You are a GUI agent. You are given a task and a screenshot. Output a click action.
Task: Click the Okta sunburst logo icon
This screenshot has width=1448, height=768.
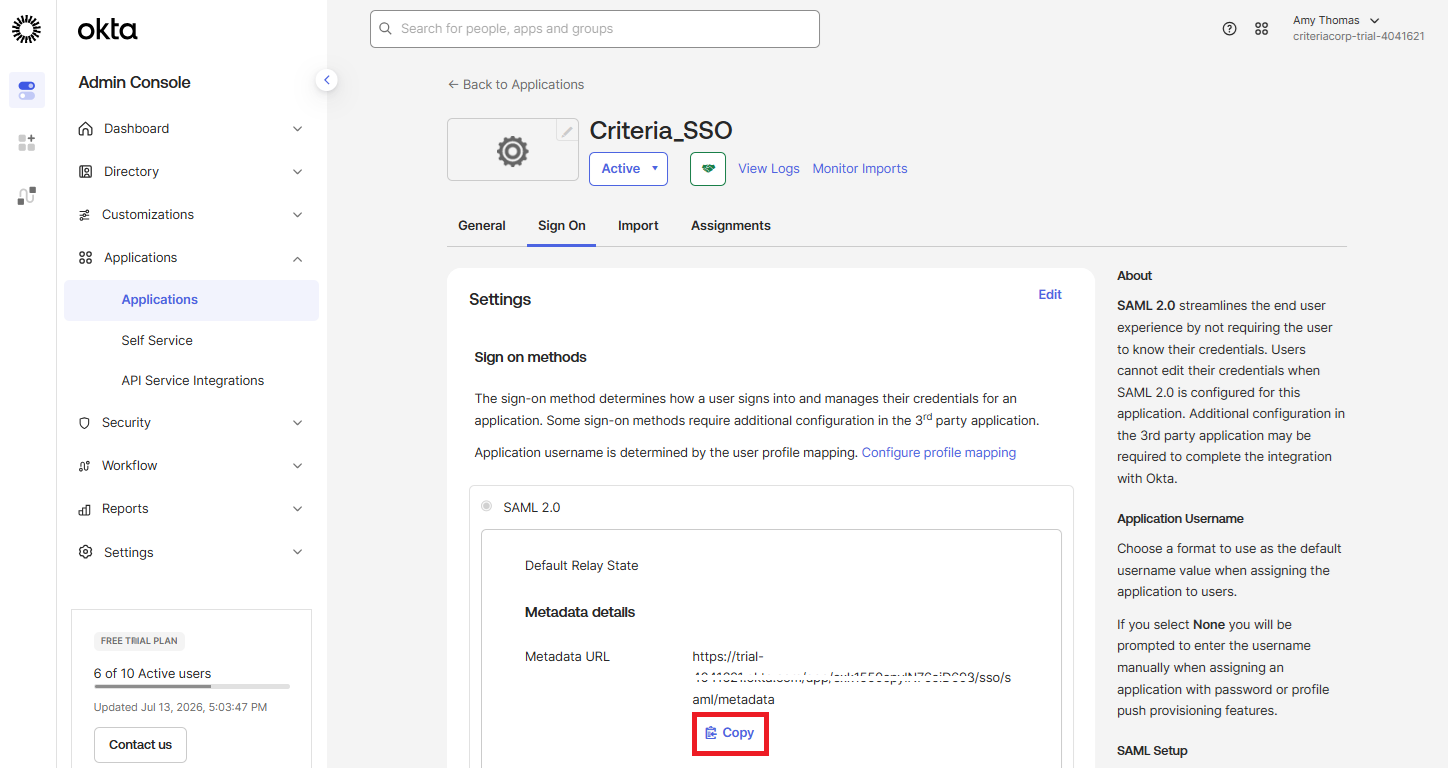pos(27,30)
